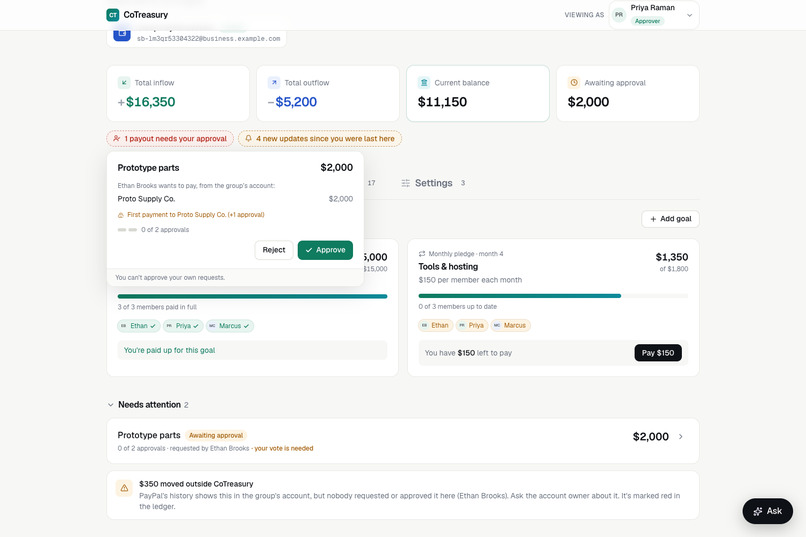Switch to the Settings tab

point(433,183)
